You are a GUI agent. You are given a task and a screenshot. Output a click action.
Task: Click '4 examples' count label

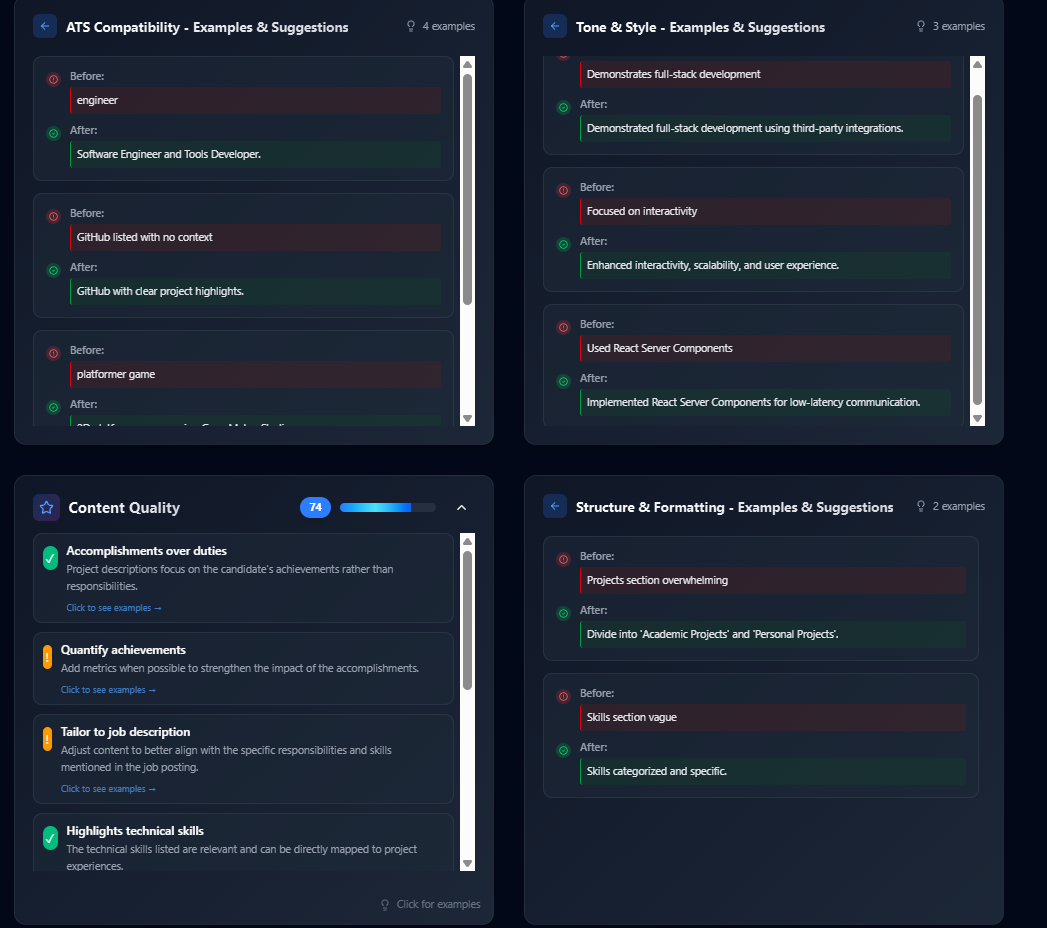tap(449, 26)
